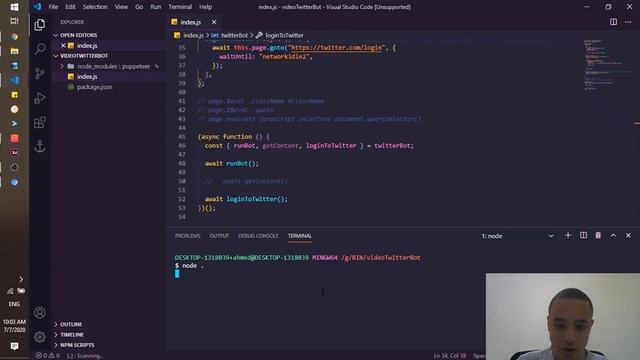Open the Terminal menu
Image resolution: width=640 pixels, height=360 pixels.
pos(180,7)
